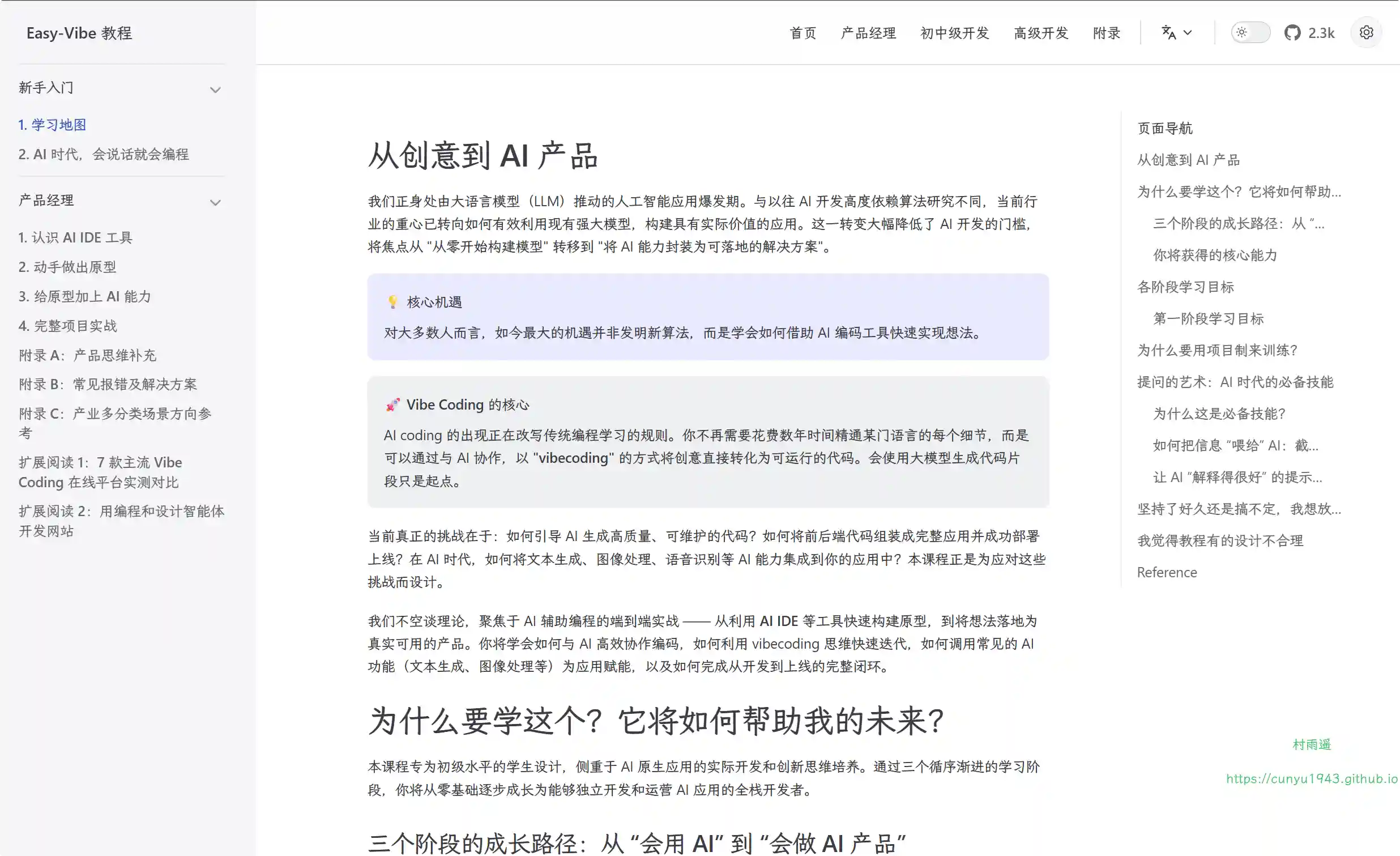Open the 高级开发 nav menu item
The image size is (1400, 856).
coord(1041,33)
